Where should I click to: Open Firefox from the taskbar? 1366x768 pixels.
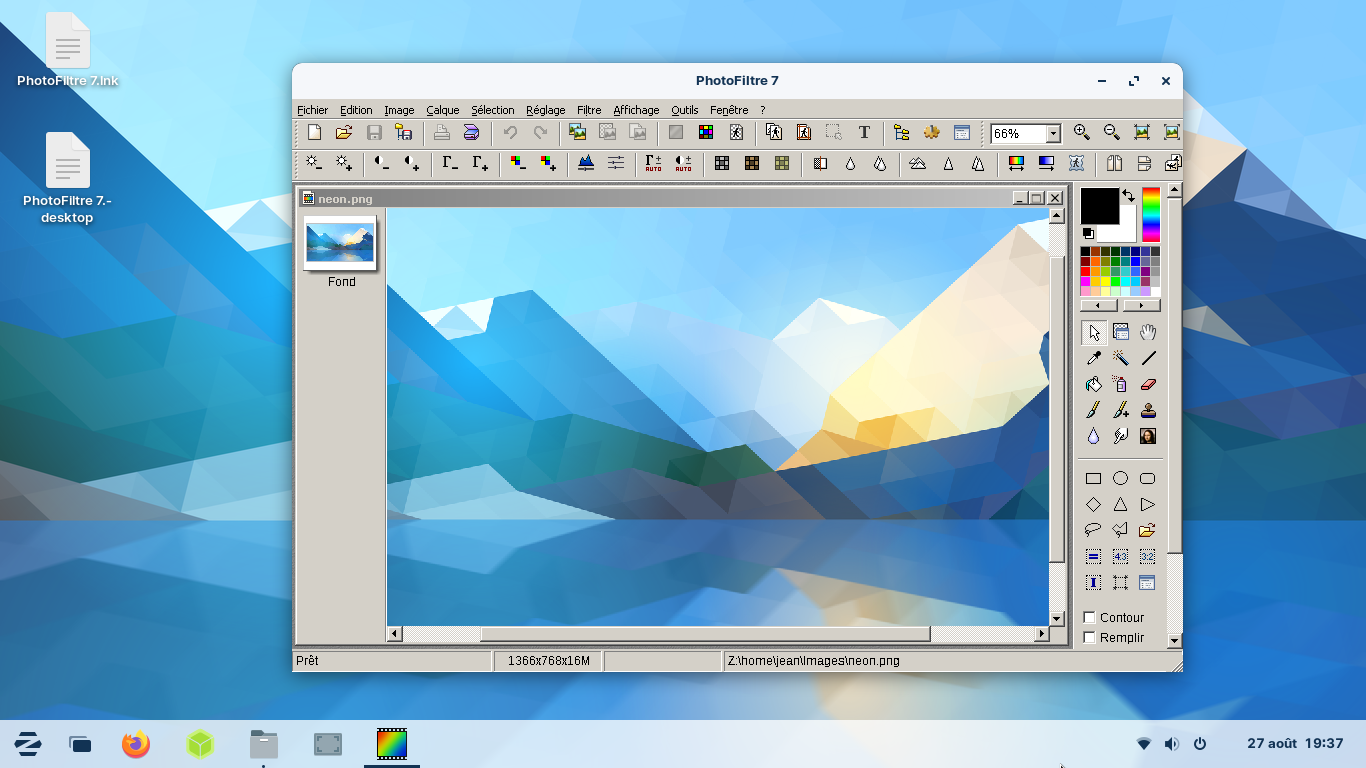point(136,744)
